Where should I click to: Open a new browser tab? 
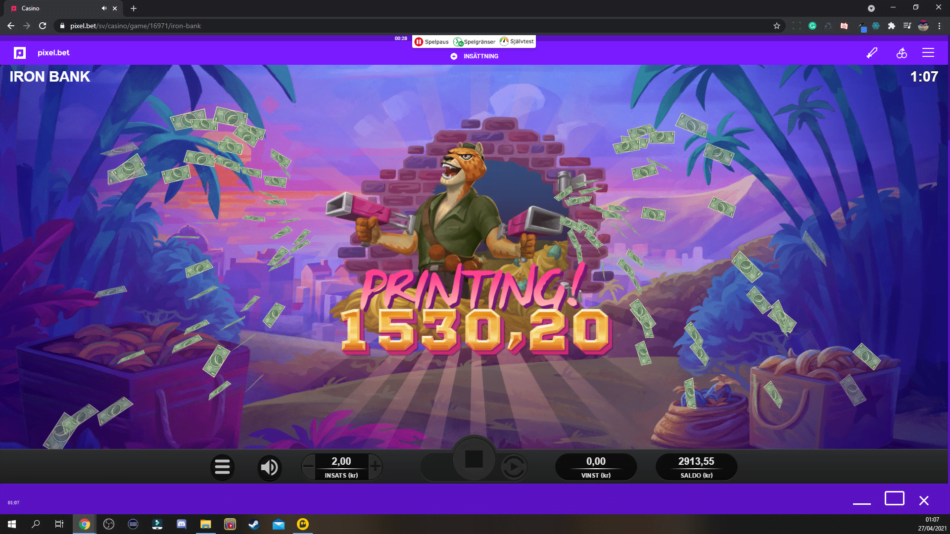point(133,8)
